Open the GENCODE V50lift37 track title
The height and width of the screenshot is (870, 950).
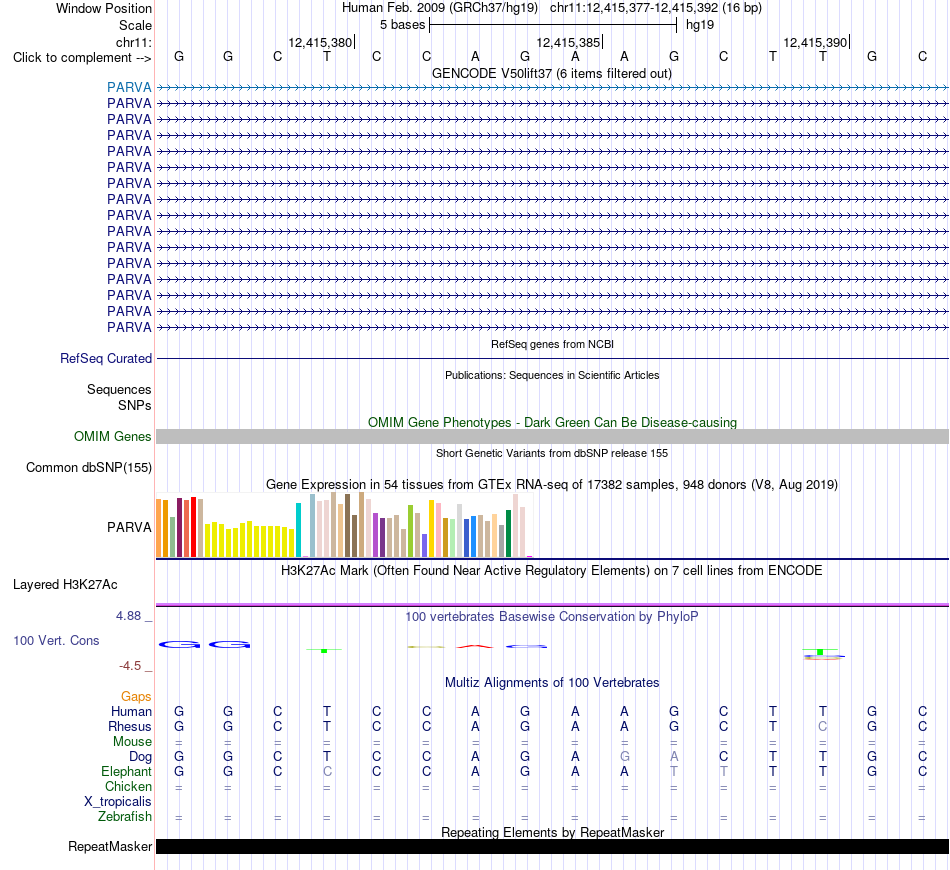(x=551, y=73)
